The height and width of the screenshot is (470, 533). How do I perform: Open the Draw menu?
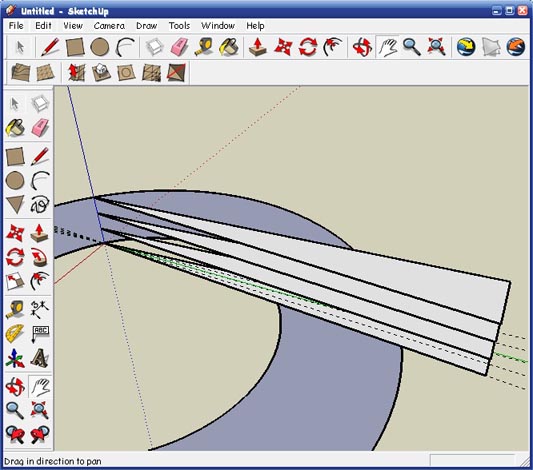coord(147,26)
